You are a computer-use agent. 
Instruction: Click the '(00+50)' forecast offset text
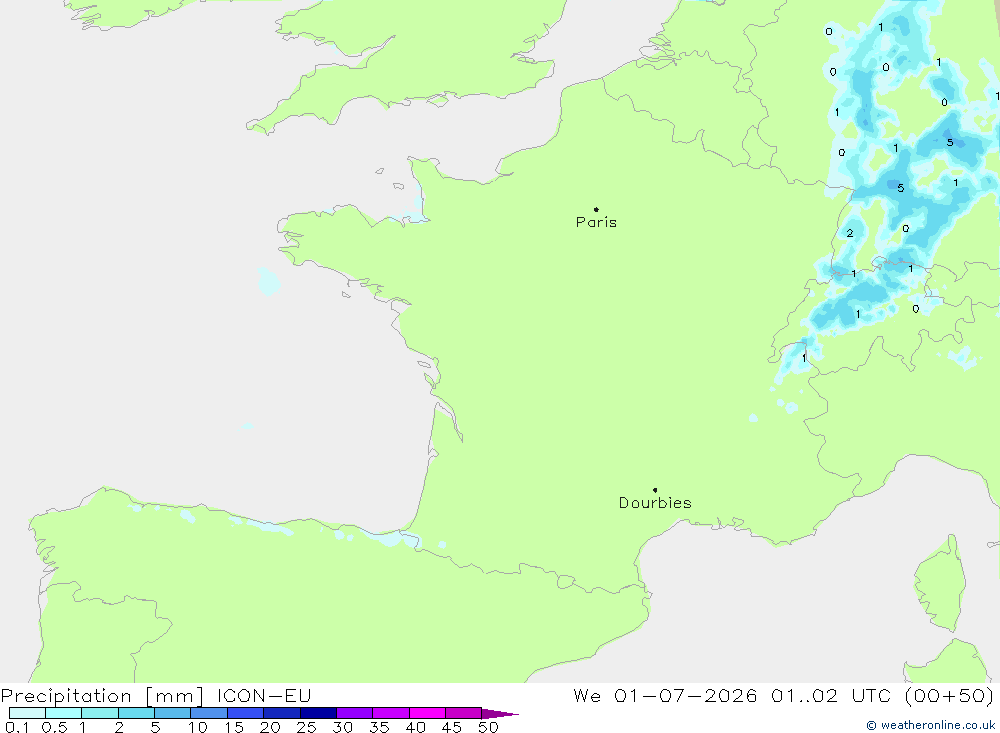[949, 695]
